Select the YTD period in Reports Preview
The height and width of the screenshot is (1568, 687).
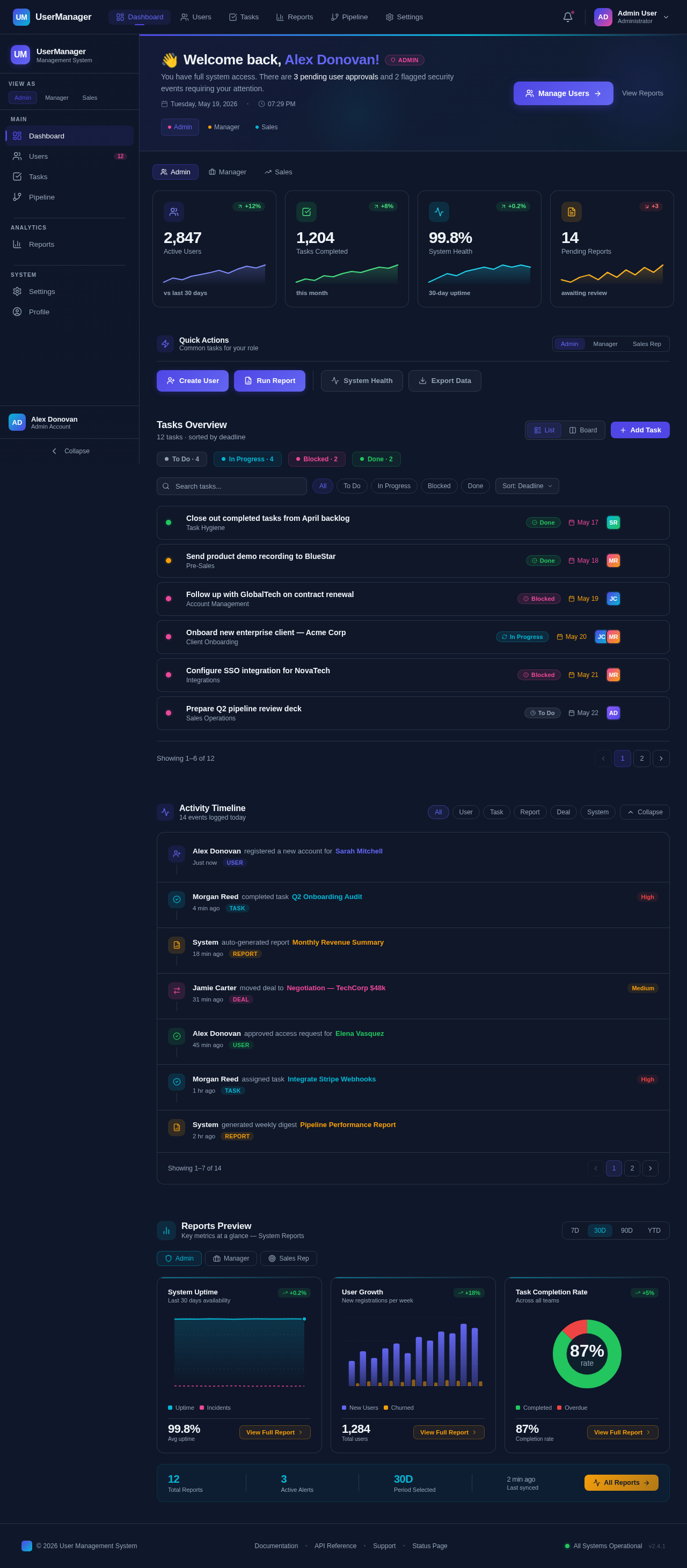click(x=654, y=1231)
